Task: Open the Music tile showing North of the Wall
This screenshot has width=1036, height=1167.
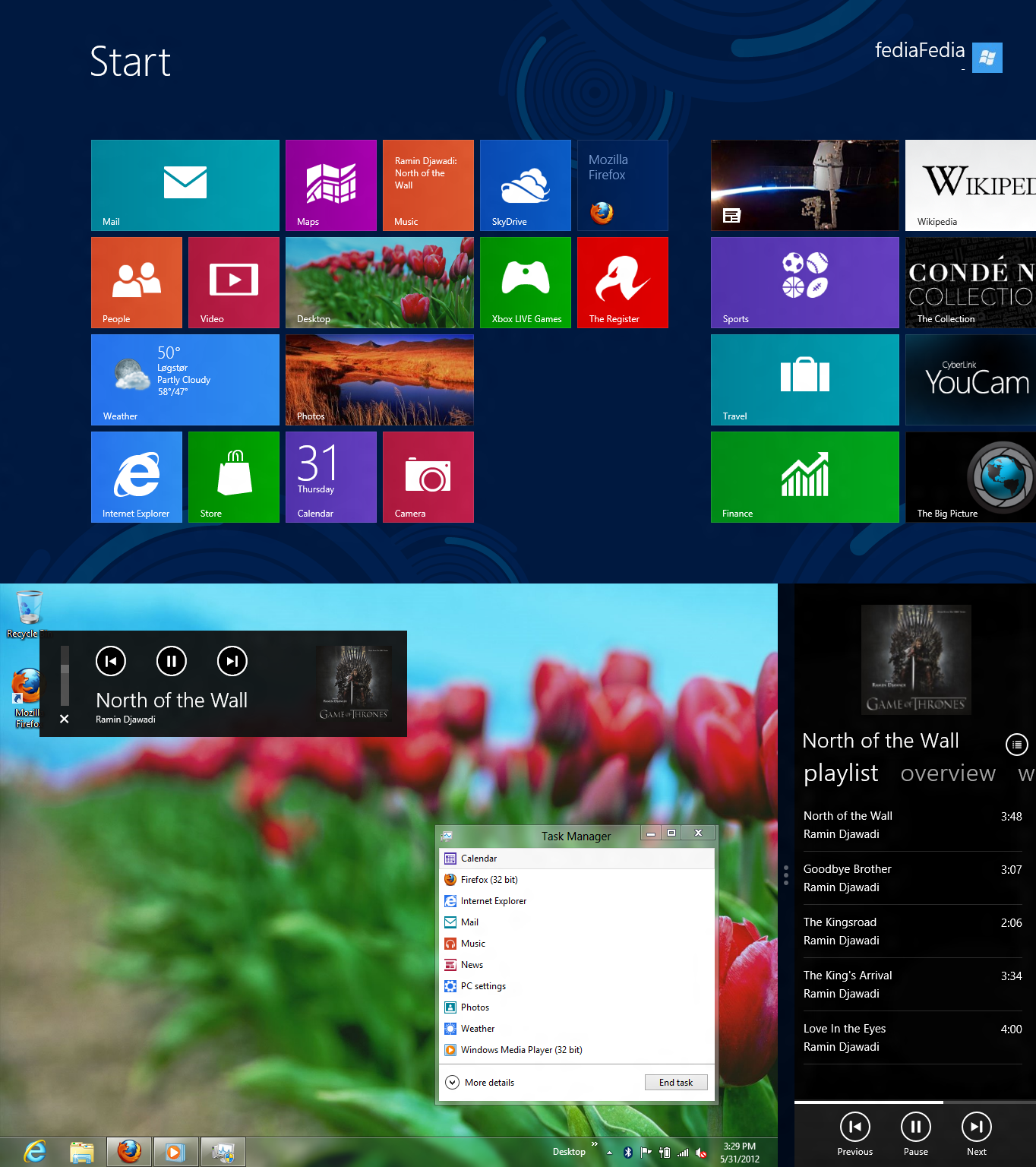Action: coord(428,185)
